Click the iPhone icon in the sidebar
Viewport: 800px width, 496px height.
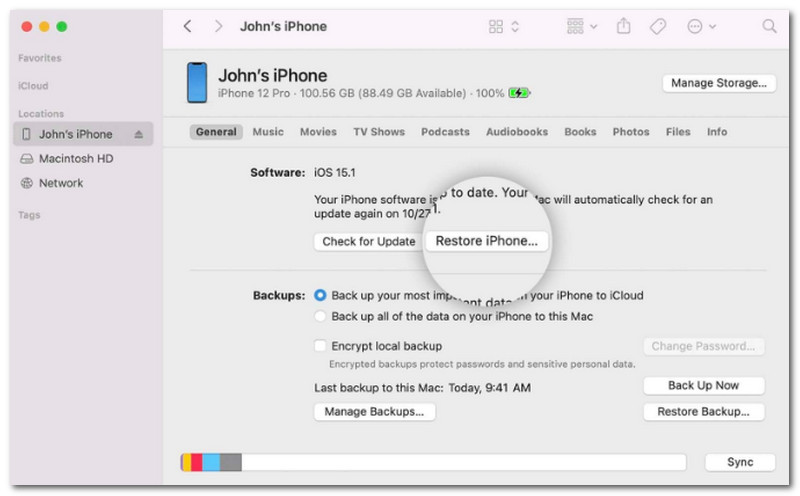tap(26, 134)
